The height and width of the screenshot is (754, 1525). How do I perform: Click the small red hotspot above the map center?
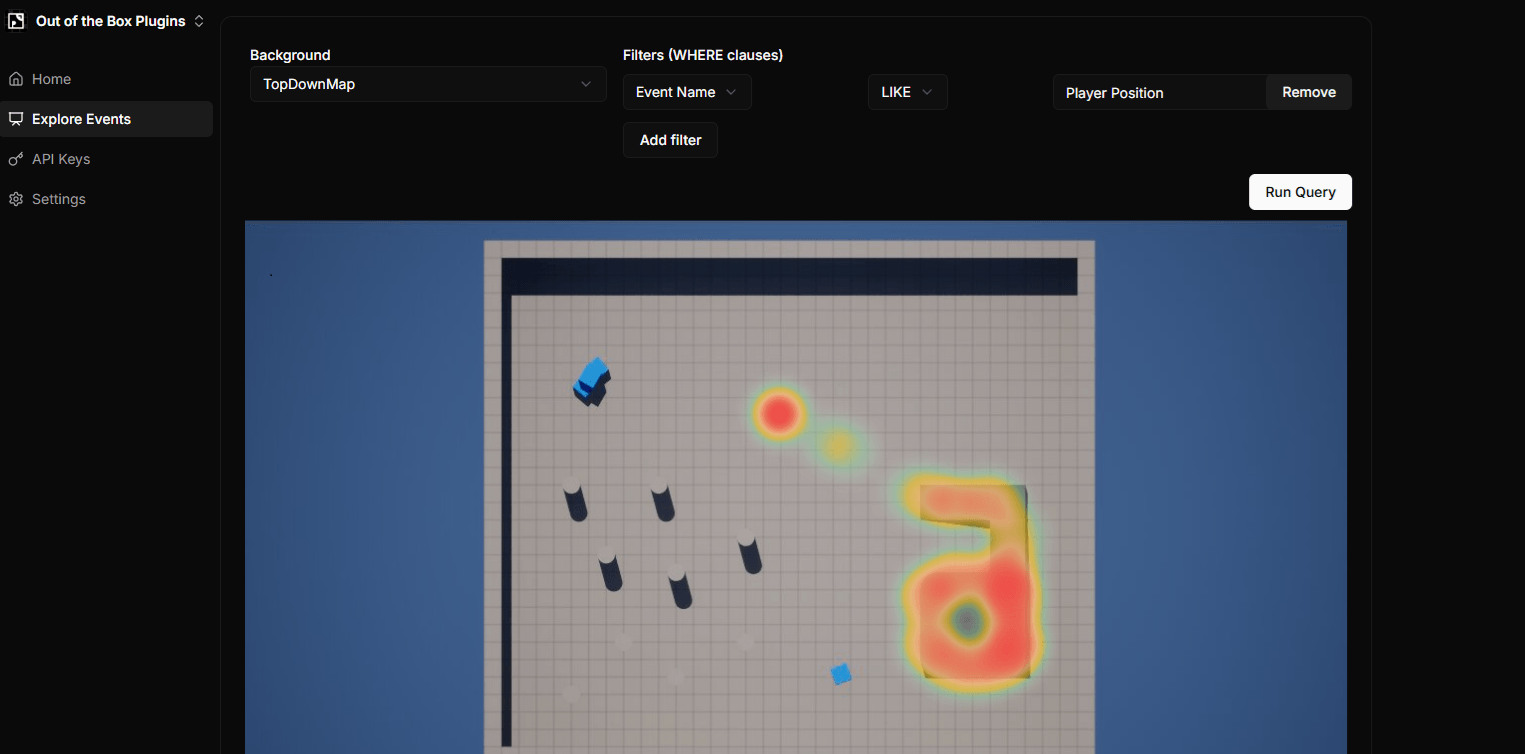pyautogui.click(x=779, y=412)
